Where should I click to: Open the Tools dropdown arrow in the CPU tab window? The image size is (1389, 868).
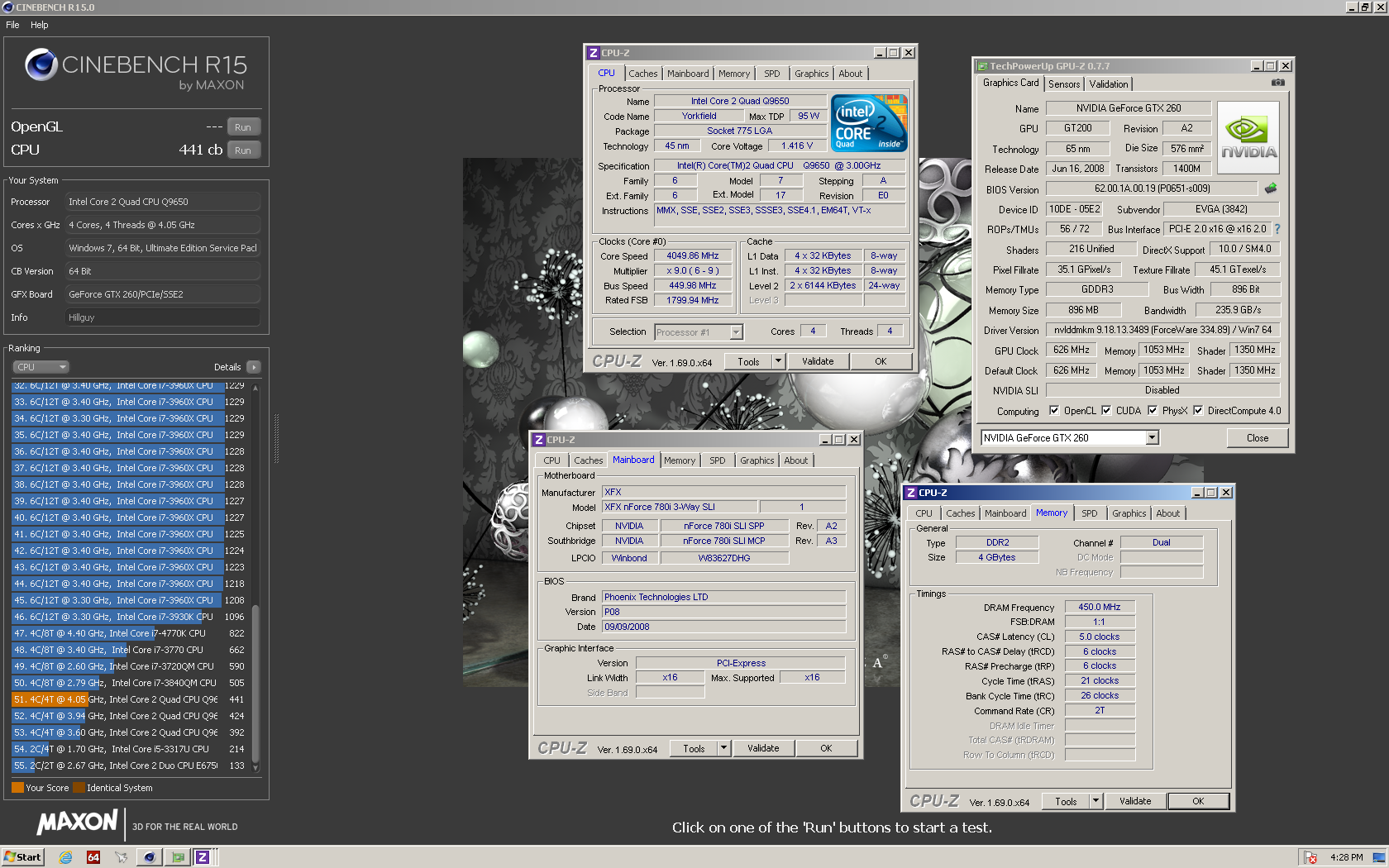click(x=777, y=361)
